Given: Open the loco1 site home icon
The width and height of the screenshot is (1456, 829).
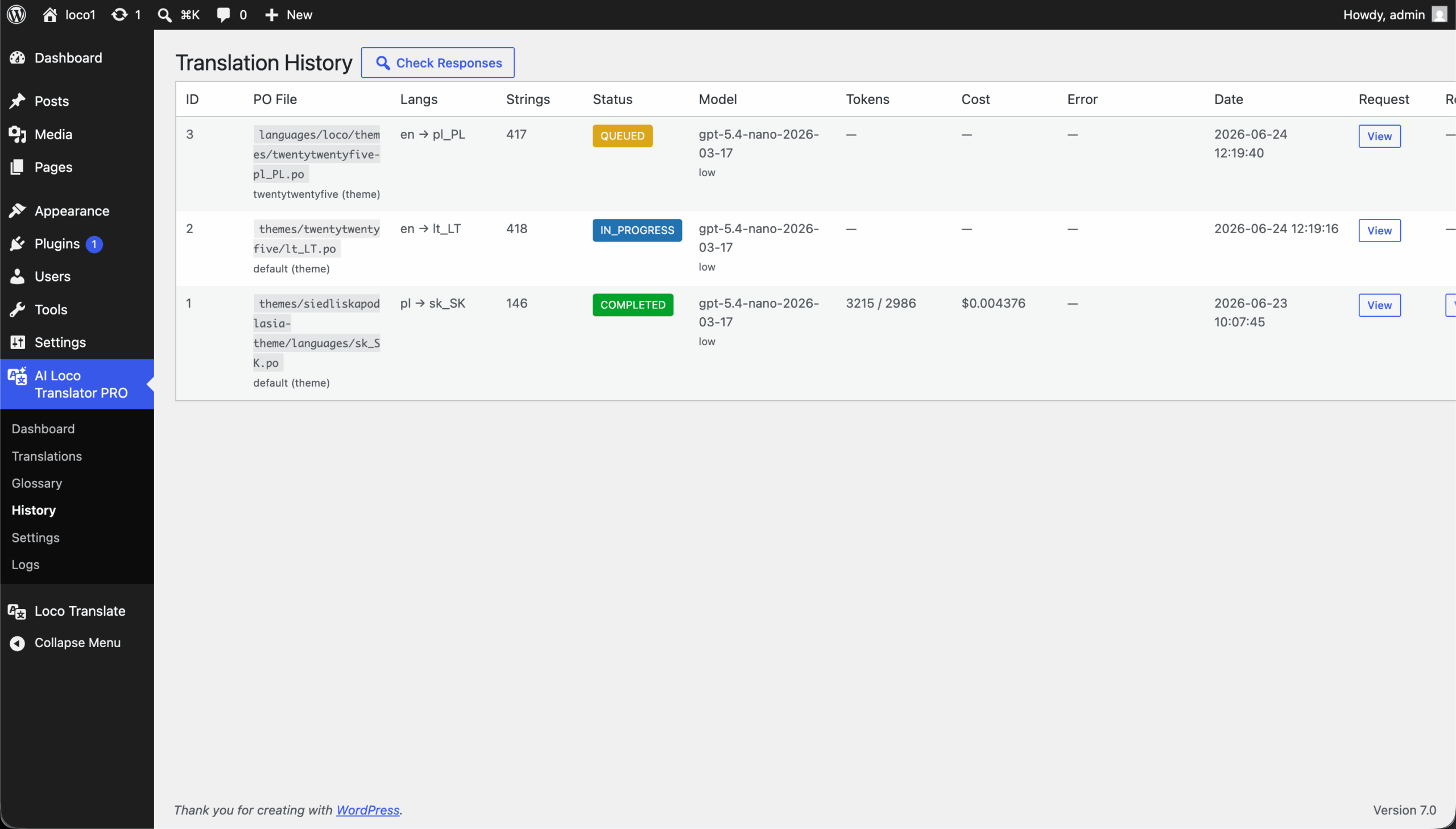Looking at the screenshot, I should click(50, 14).
